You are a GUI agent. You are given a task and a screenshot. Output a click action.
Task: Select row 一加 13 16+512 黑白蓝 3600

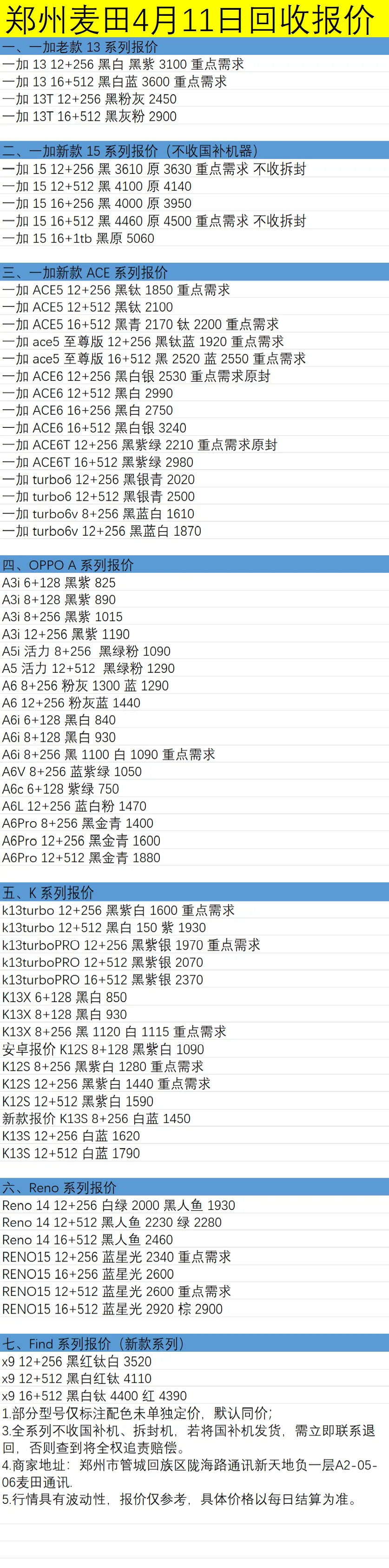(194, 81)
